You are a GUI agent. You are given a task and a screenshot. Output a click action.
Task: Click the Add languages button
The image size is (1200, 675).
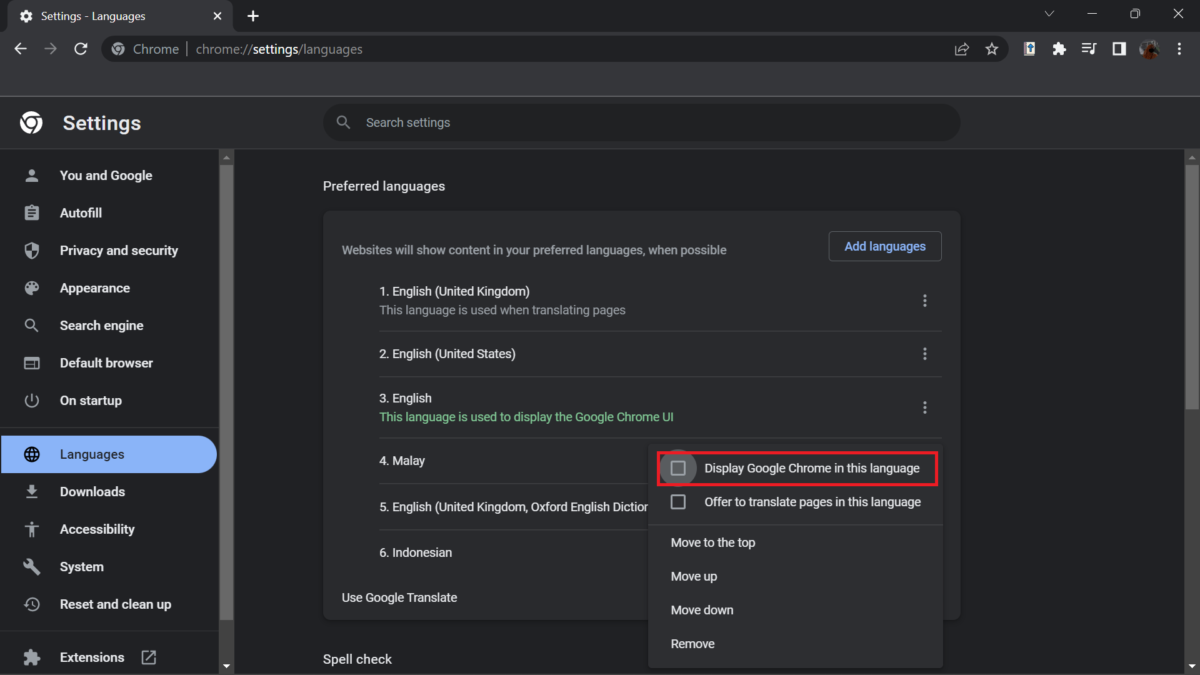click(x=885, y=246)
